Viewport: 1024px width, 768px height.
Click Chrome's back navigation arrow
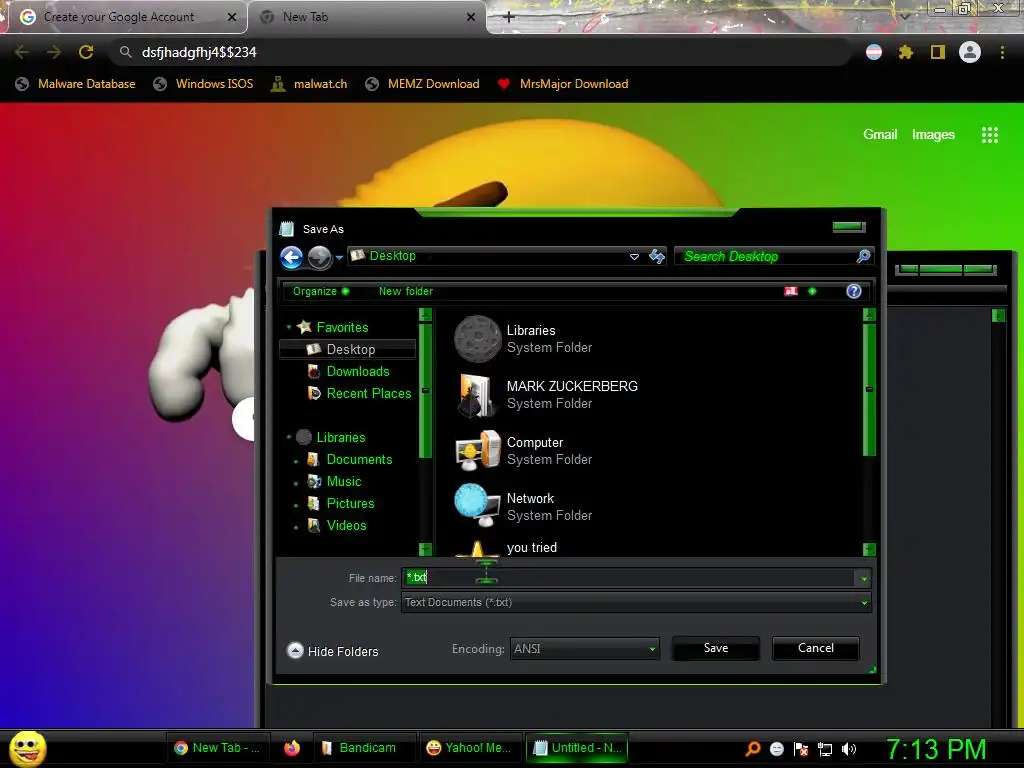[x=22, y=52]
